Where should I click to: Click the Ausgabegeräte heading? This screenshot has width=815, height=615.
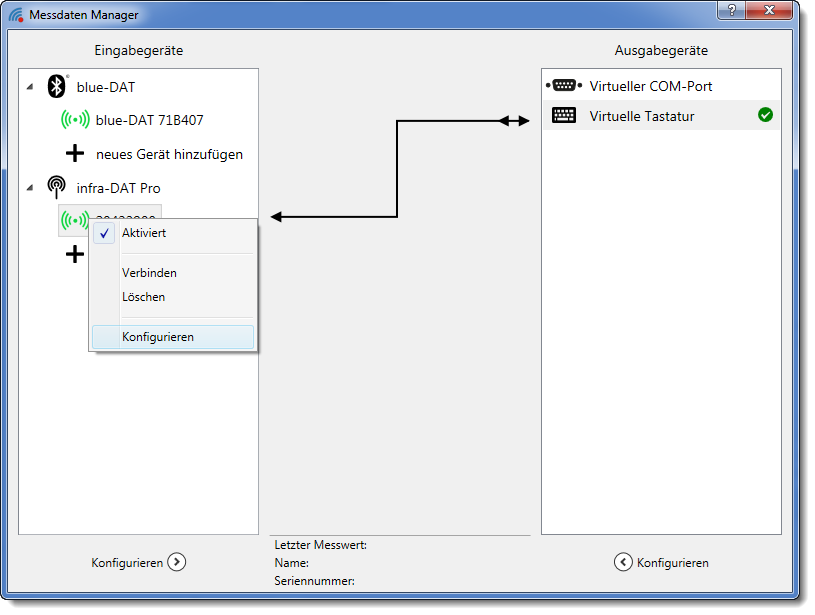tap(661, 50)
